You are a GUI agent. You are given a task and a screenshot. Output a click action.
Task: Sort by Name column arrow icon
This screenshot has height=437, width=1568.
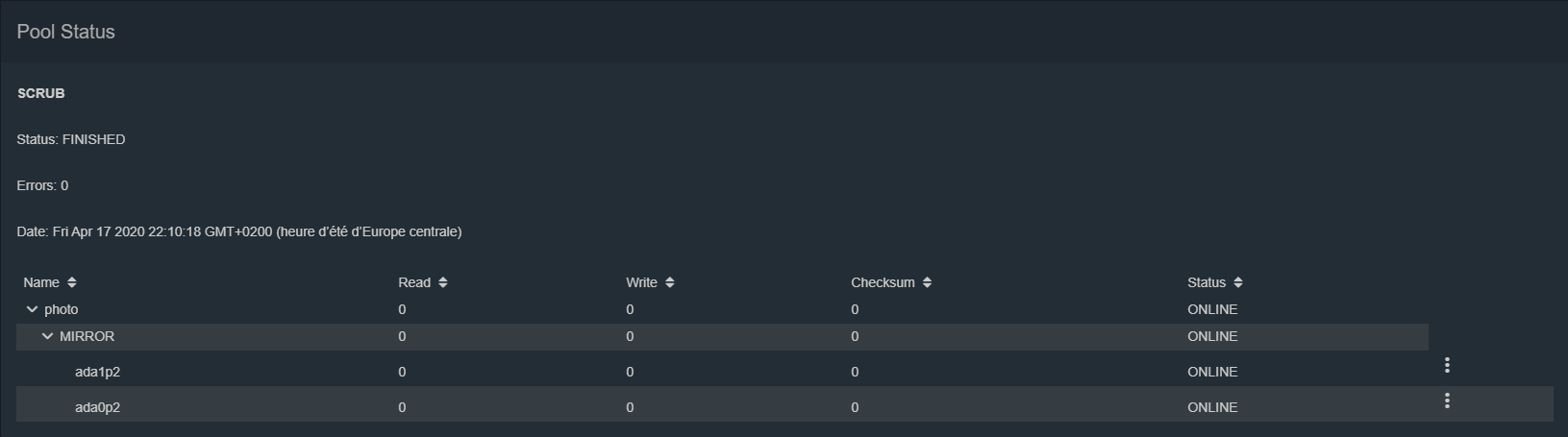[72, 282]
